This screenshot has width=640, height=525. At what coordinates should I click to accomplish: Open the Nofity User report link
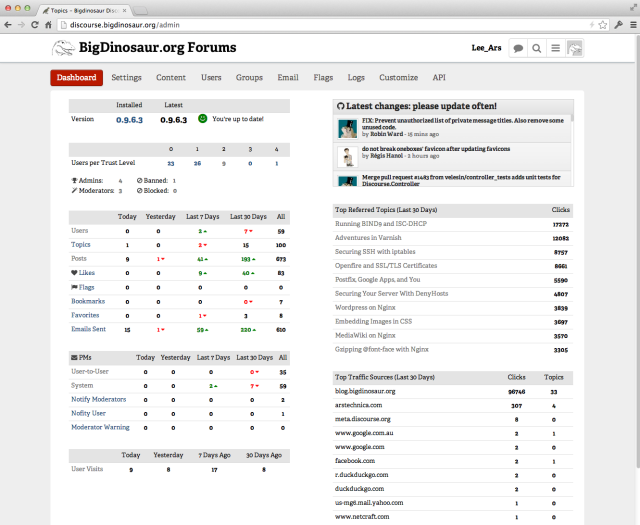point(89,413)
